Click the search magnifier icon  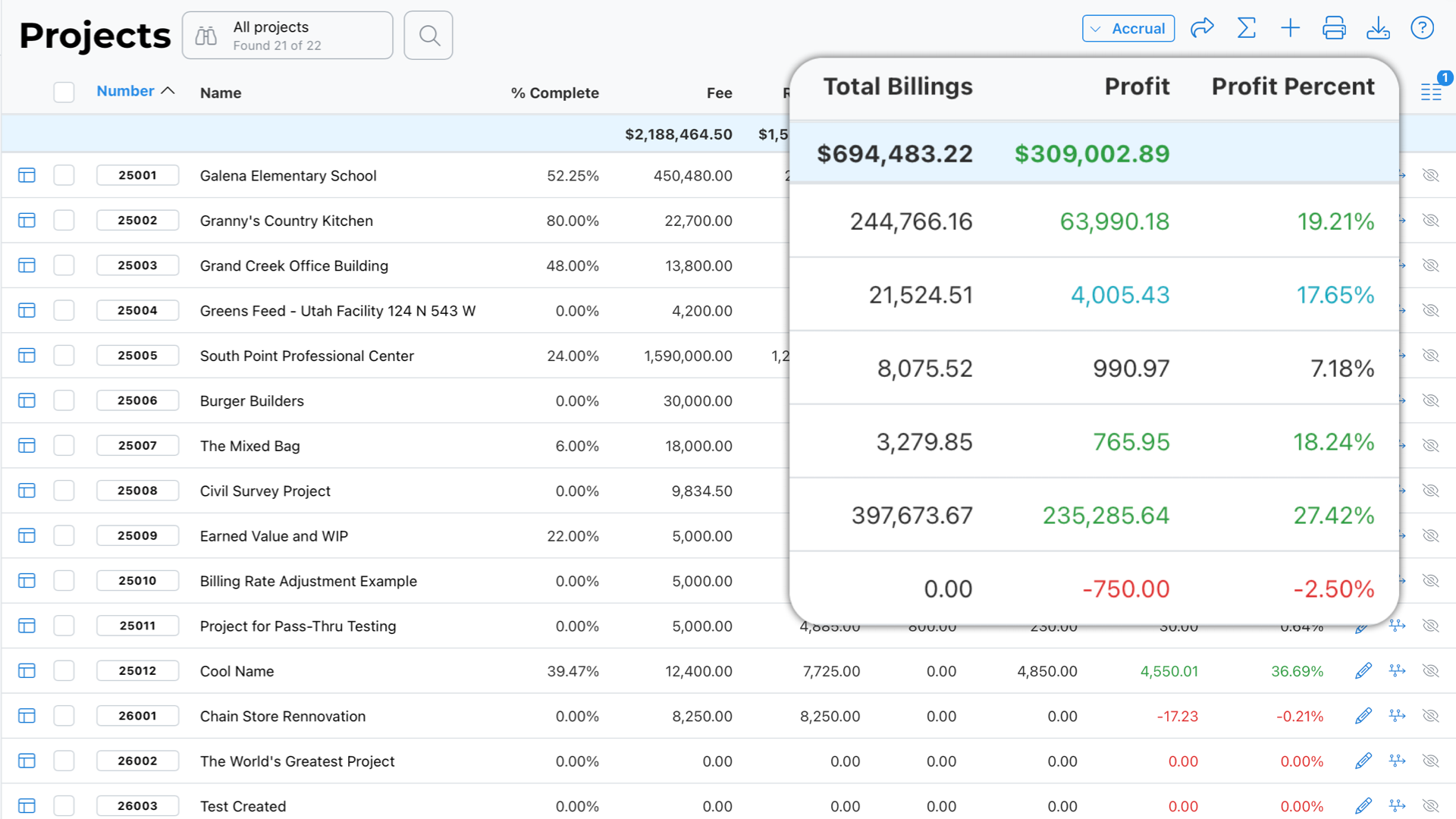pyautogui.click(x=428, y=35)
